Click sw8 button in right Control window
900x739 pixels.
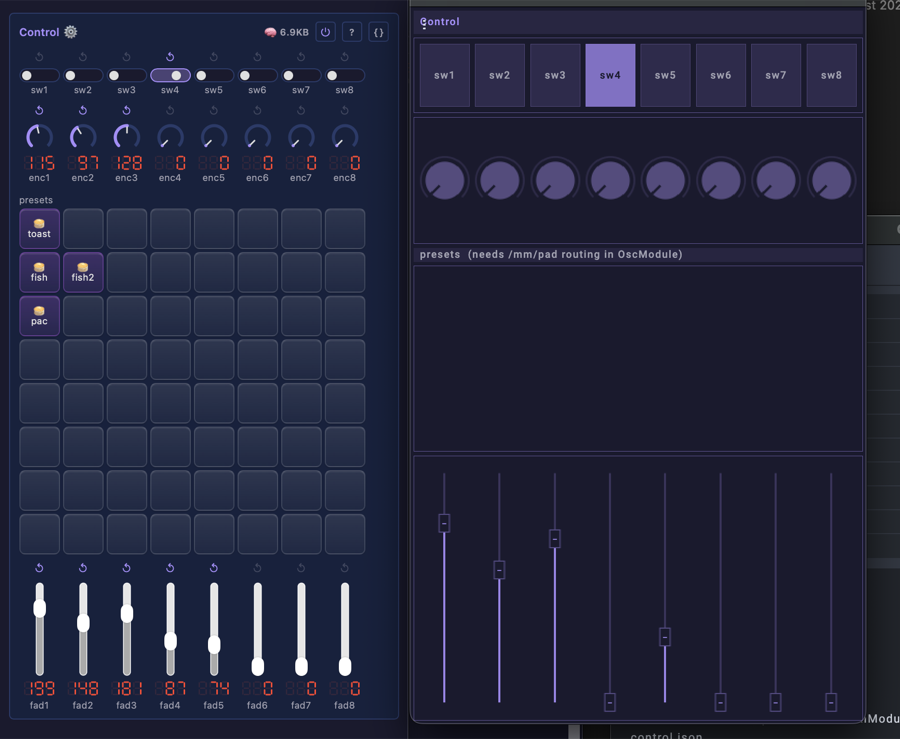pos(831,75)
